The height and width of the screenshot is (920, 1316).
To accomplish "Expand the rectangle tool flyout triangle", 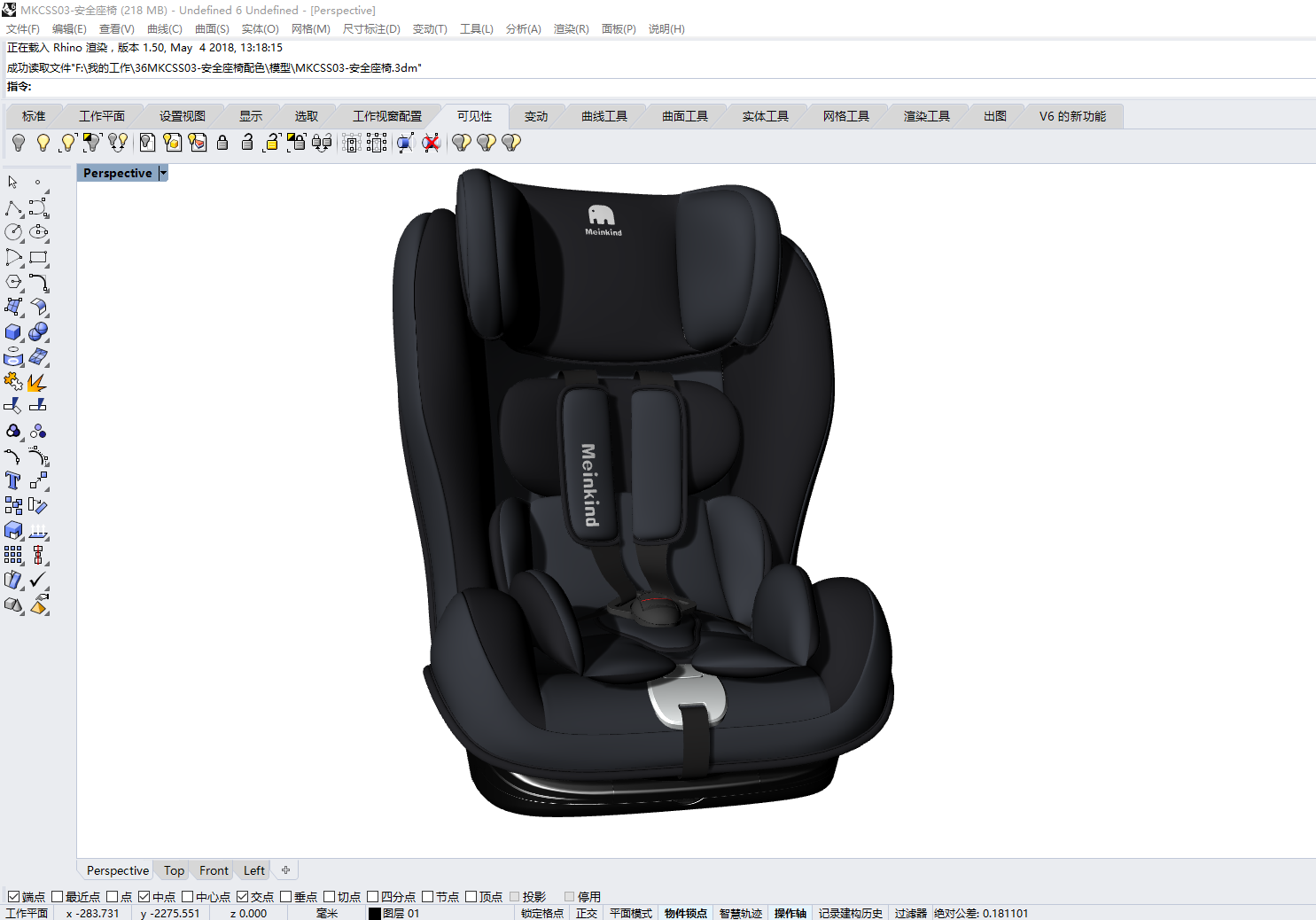I will tap(45, 264).
